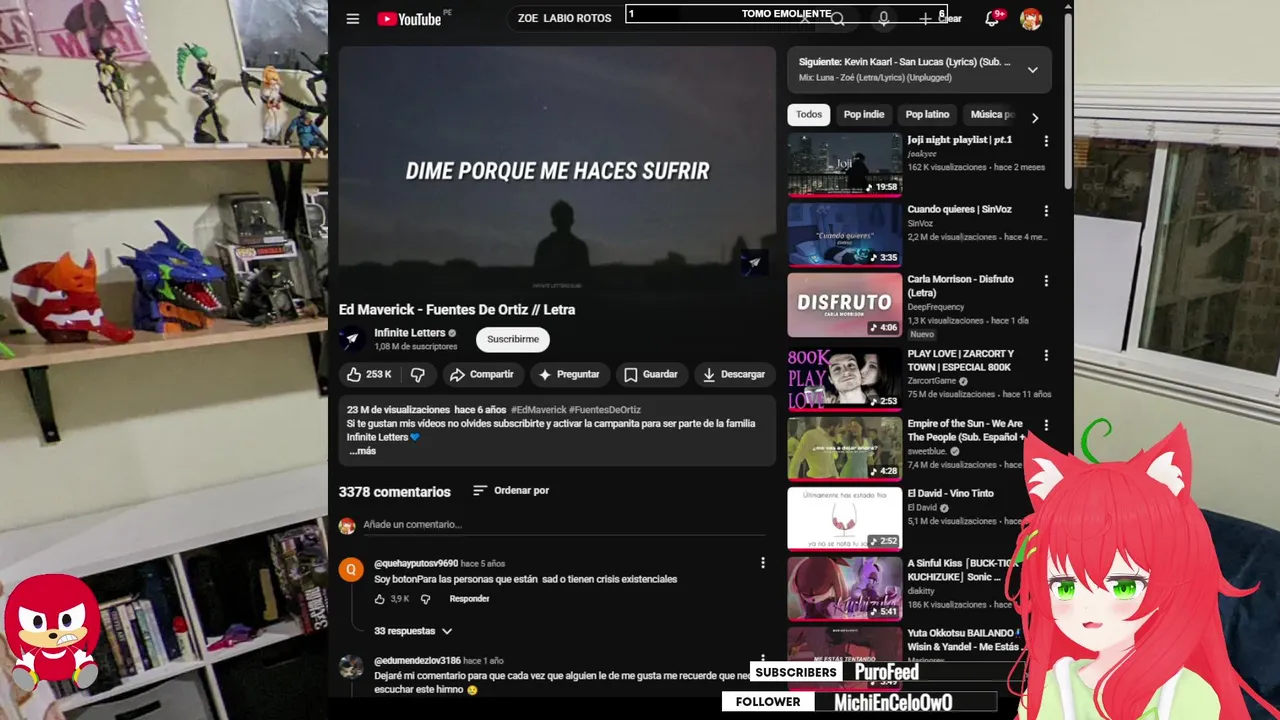Like the video with 253 K thumbs up

tap(368, 374)
